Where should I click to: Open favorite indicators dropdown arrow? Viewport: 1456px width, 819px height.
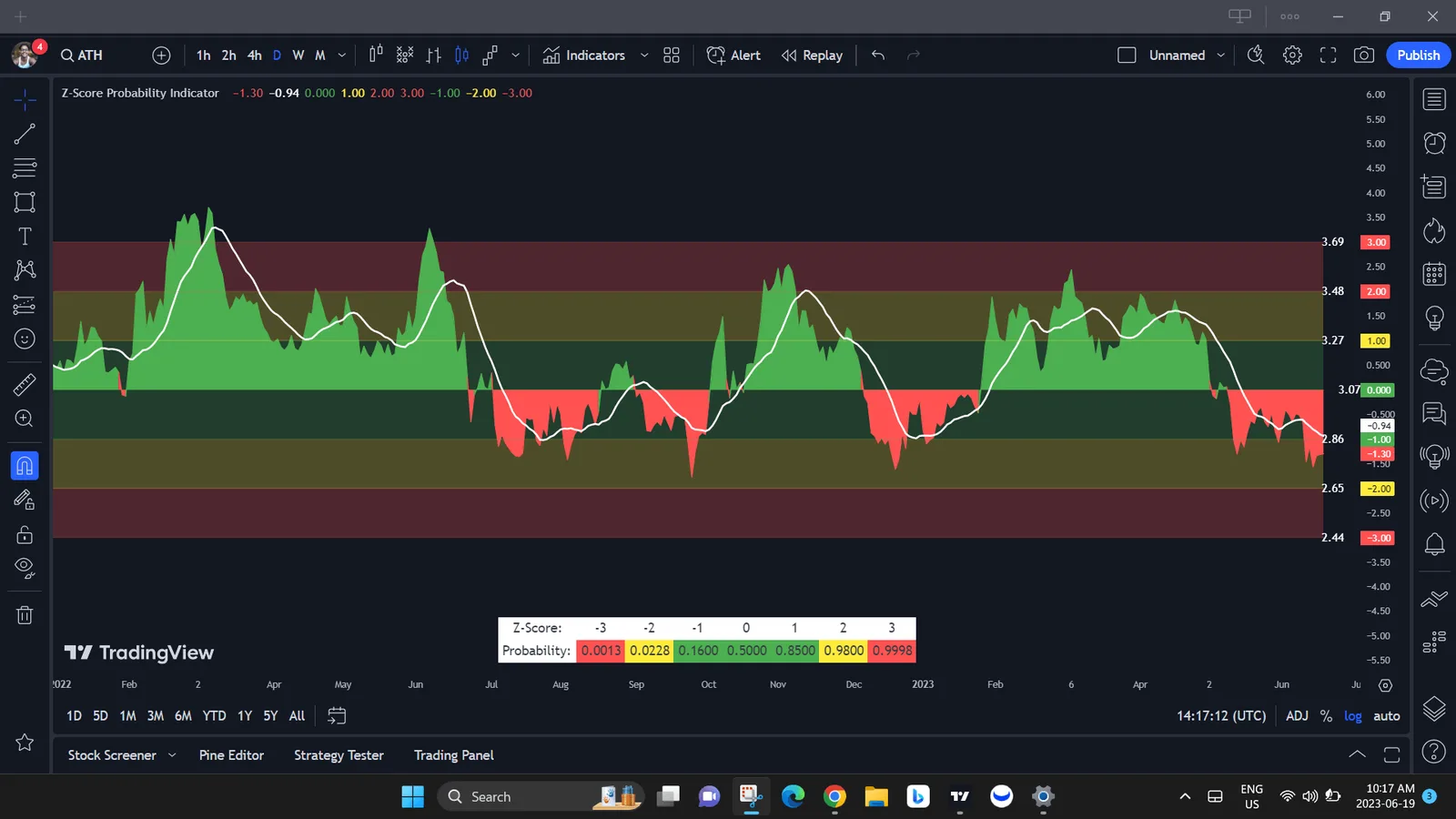click(x=644, y=56)
